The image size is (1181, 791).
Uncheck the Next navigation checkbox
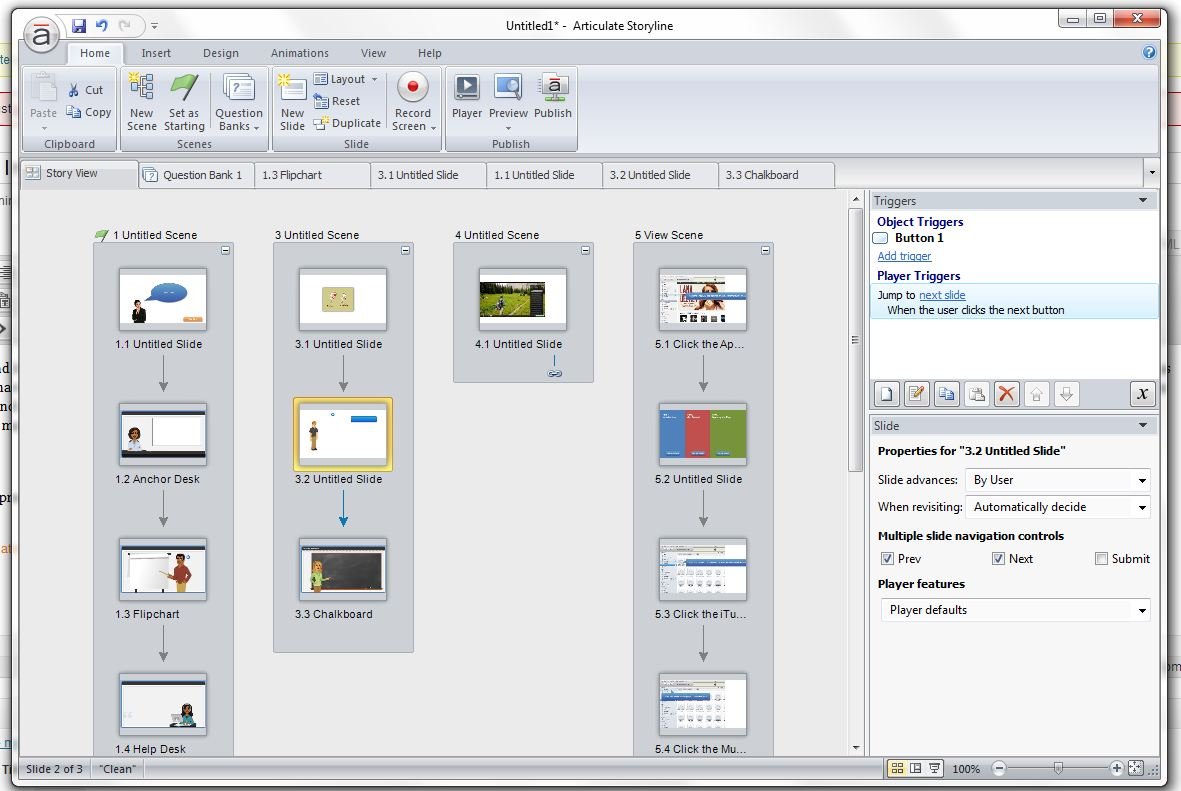998,559
